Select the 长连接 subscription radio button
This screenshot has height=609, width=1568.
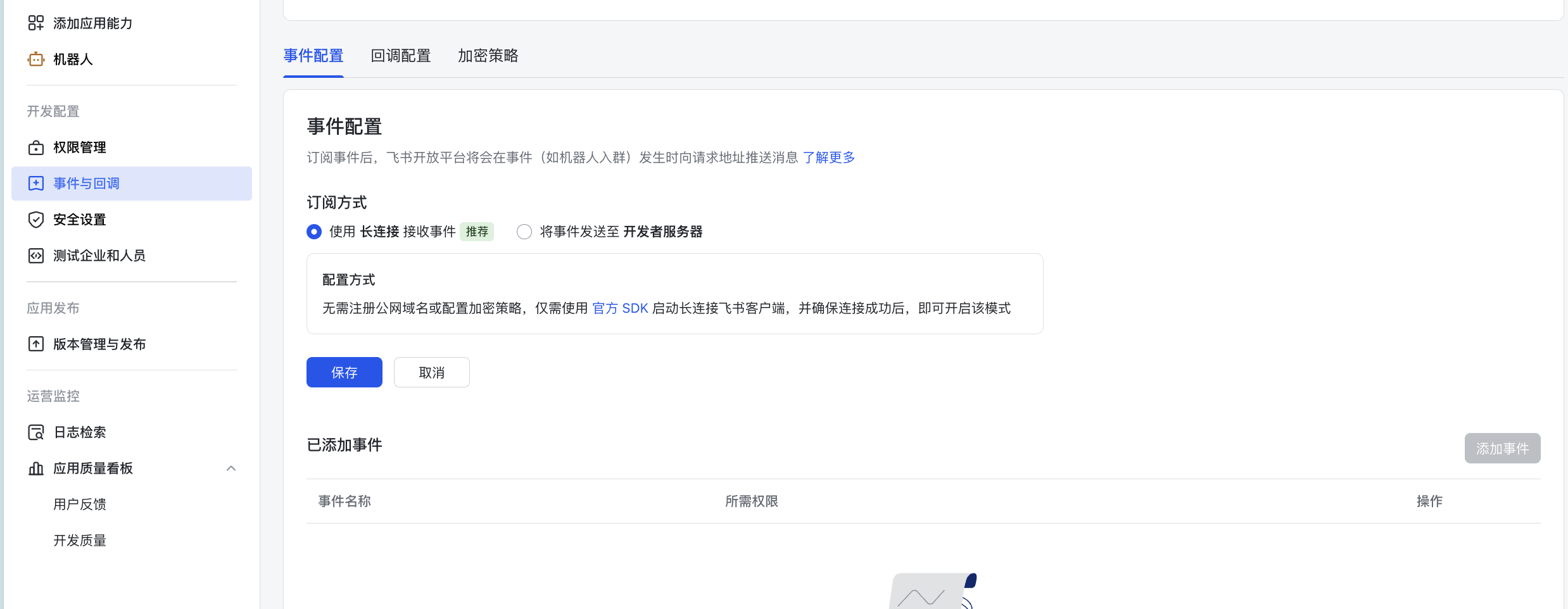[313, 232]
